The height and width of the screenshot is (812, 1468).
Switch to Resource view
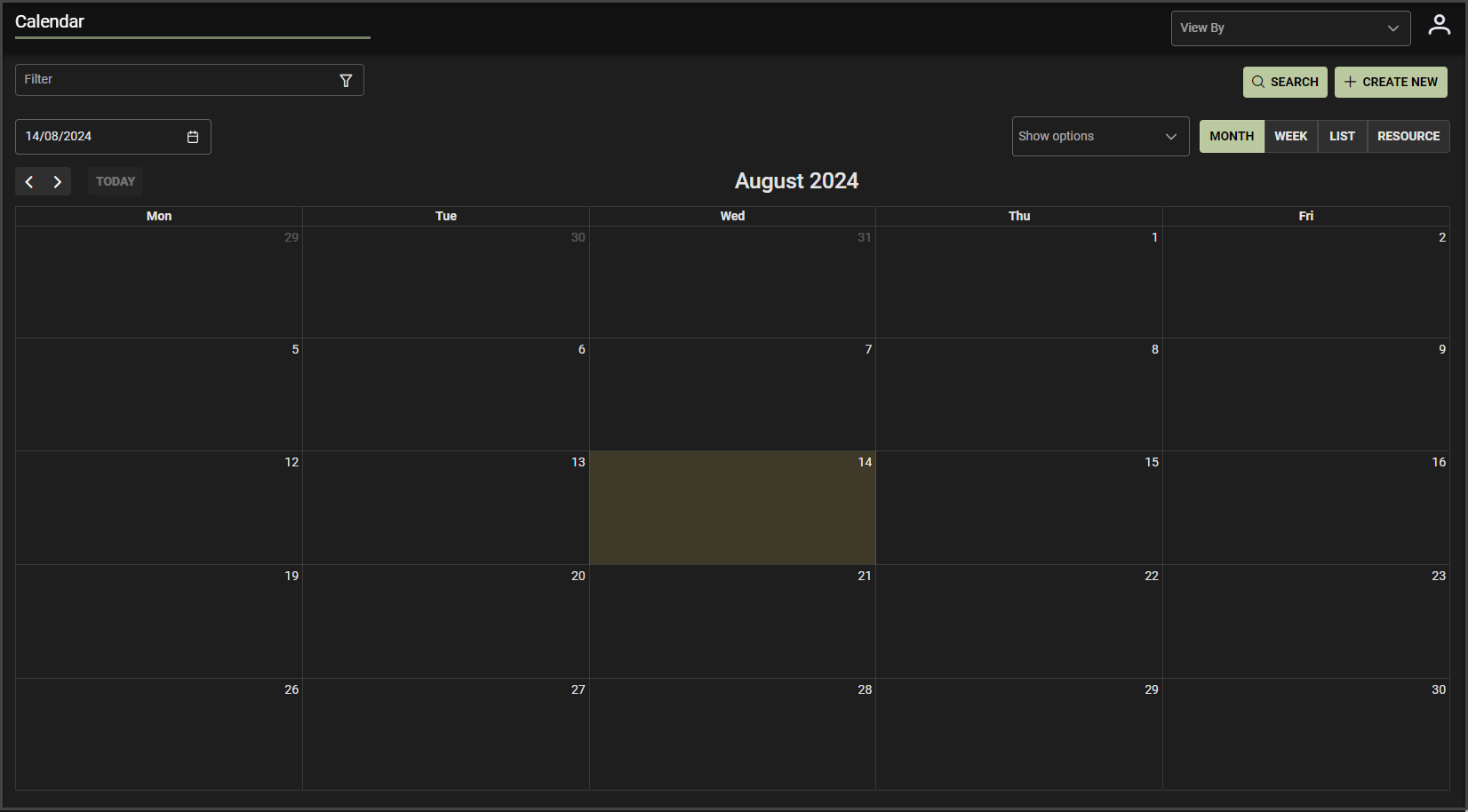point(1408,137)
